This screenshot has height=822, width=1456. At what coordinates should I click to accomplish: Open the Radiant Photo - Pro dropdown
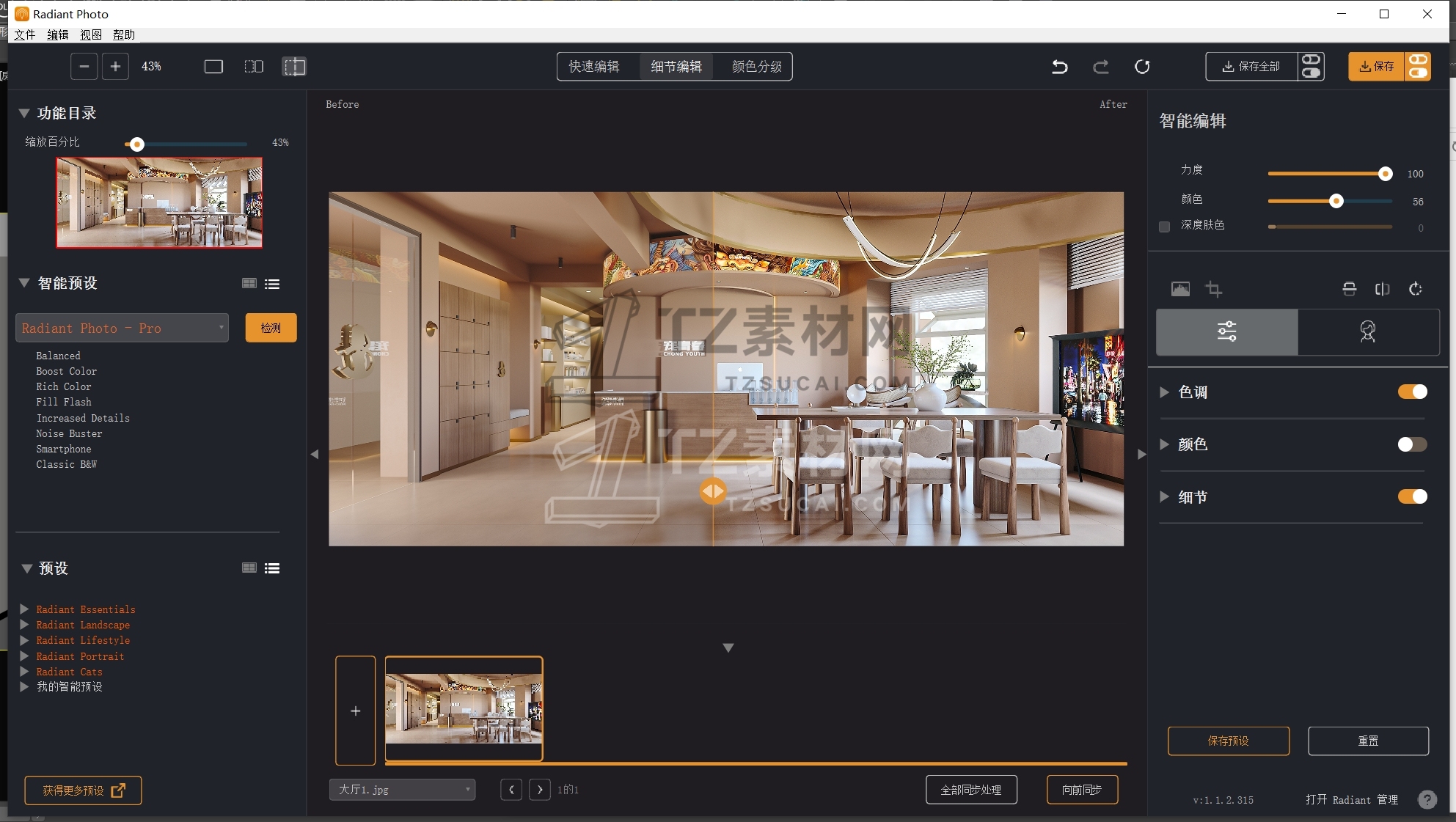[122, 328]
